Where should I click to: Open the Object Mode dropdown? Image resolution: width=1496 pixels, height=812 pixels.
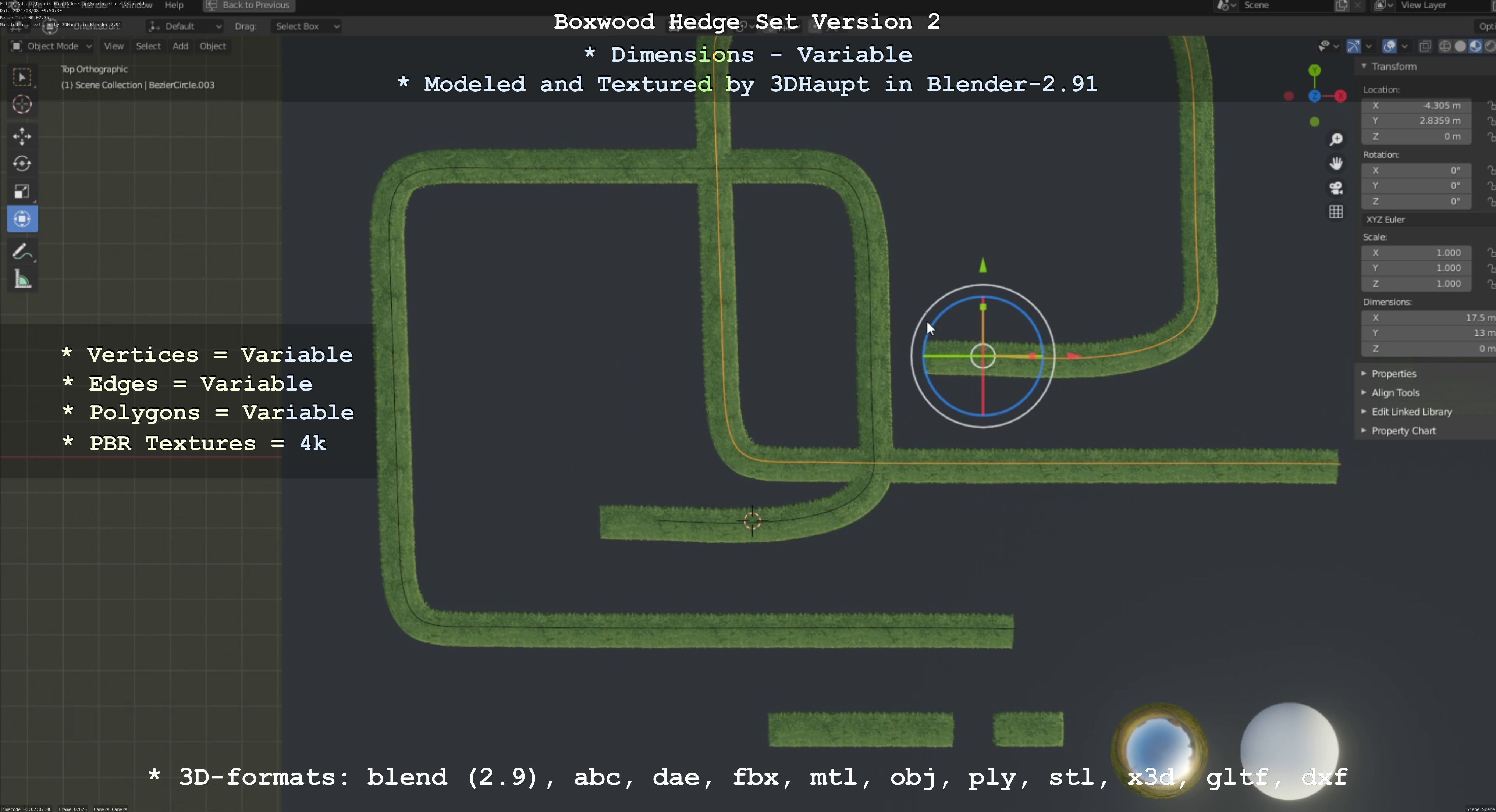click(x=52, y=46)
